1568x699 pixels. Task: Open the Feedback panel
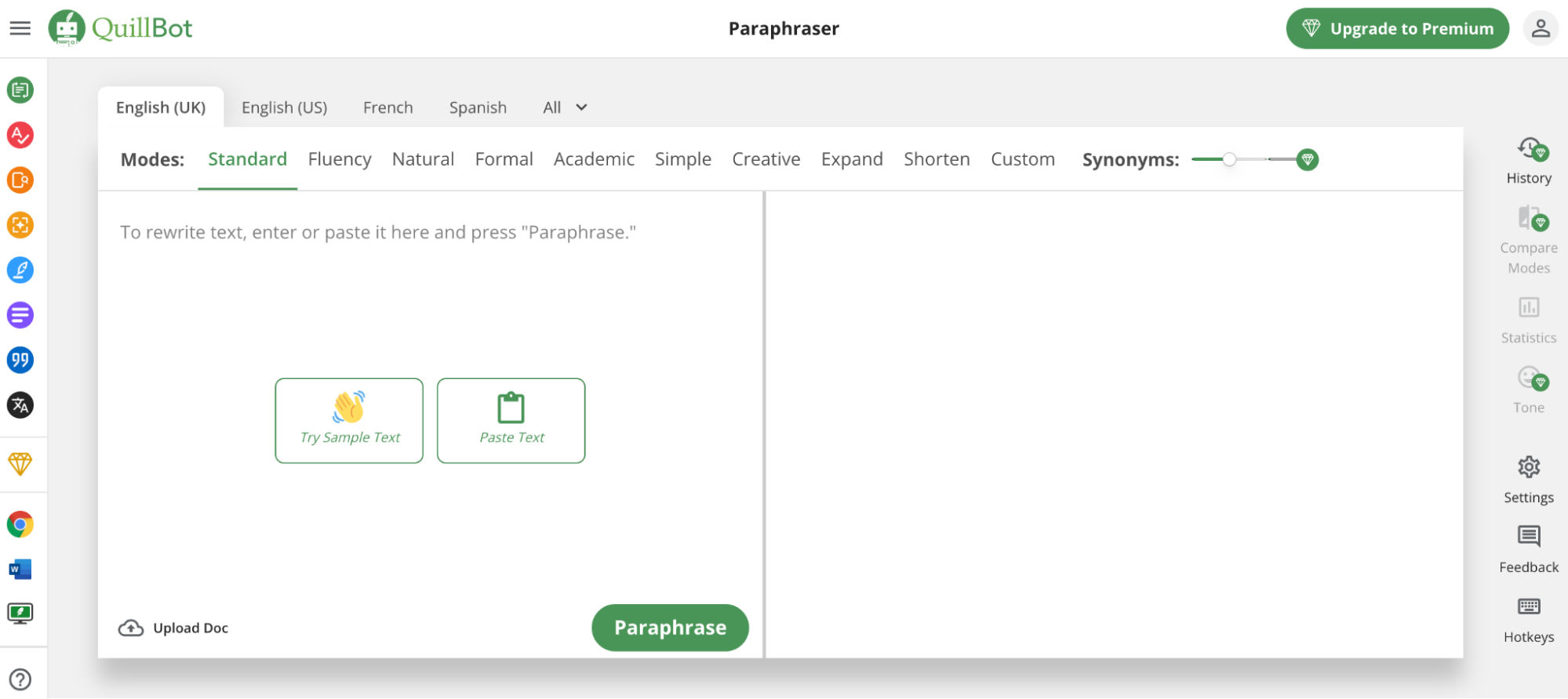1529,550
